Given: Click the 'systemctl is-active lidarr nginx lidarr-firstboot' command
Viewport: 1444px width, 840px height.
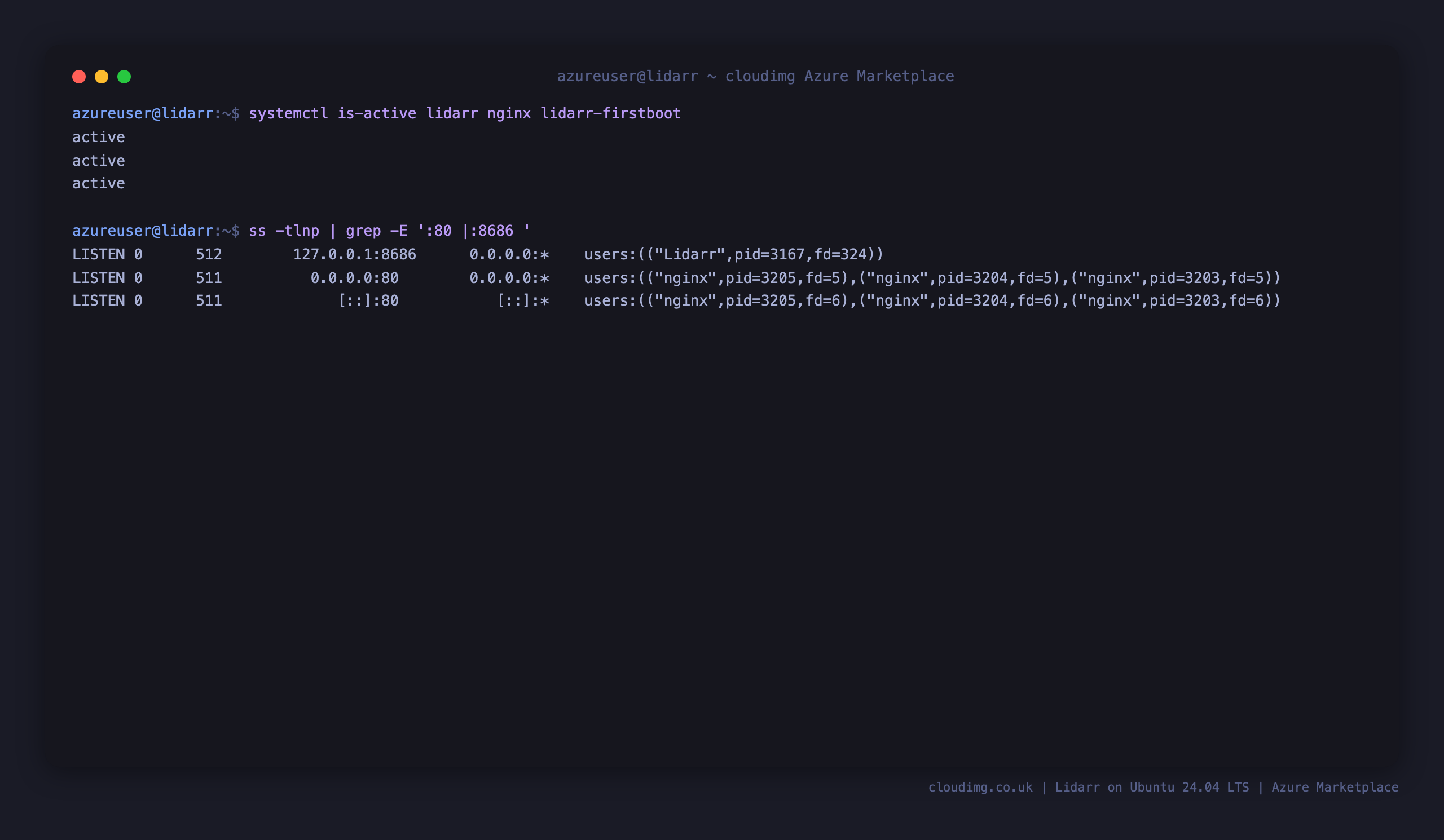Looking at the screenshot, I should [465, 113].
